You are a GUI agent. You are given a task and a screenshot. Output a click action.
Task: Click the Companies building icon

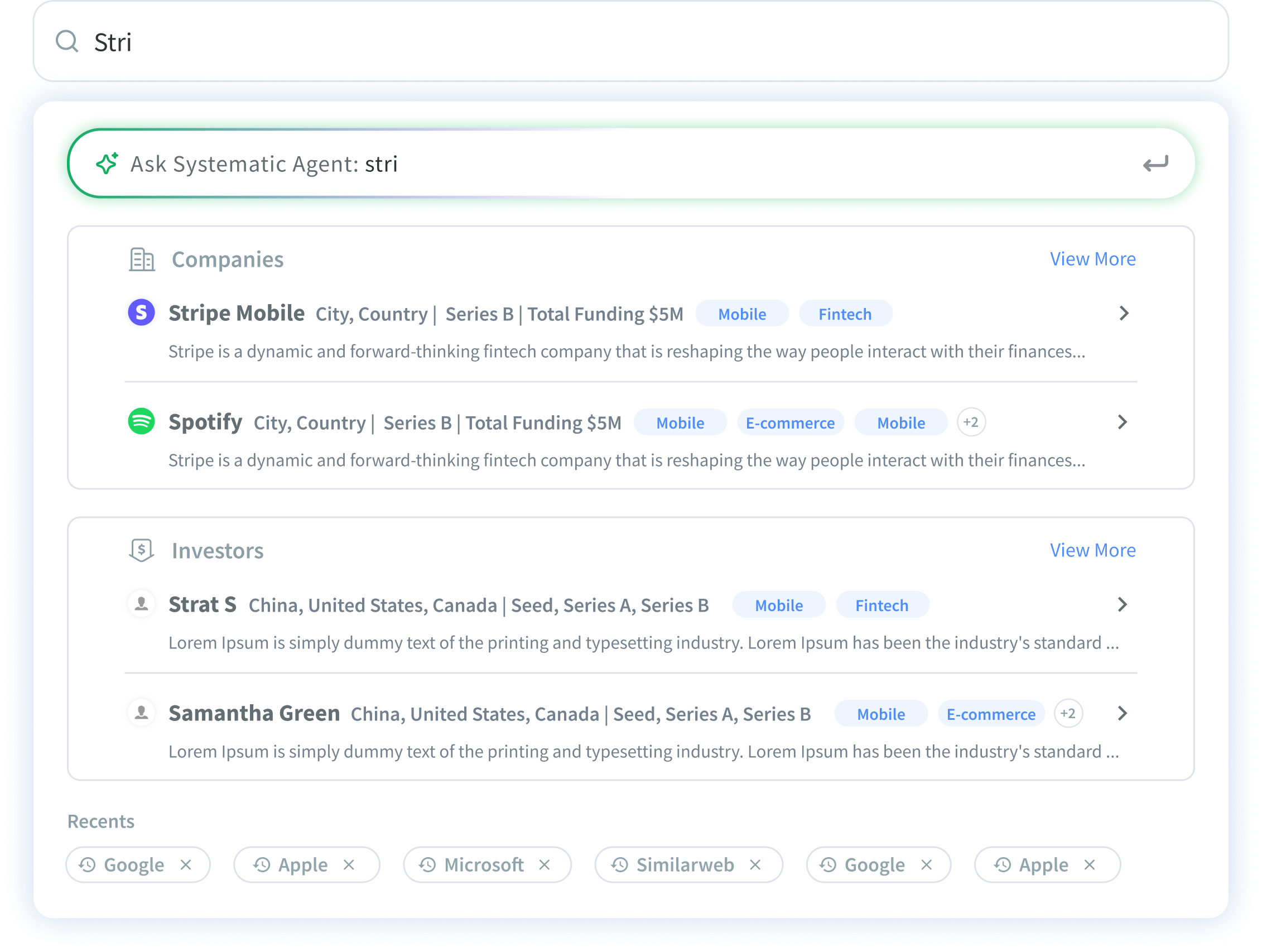pyautogui.click(x=142, y=259)
